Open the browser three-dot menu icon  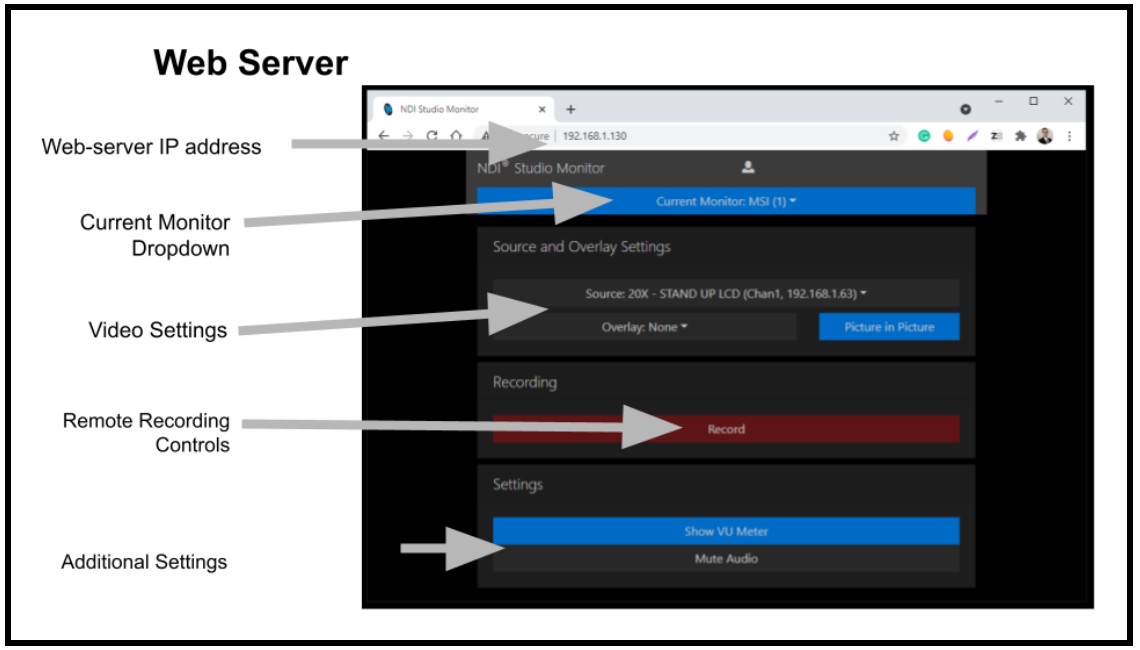tap(1070, 136)
